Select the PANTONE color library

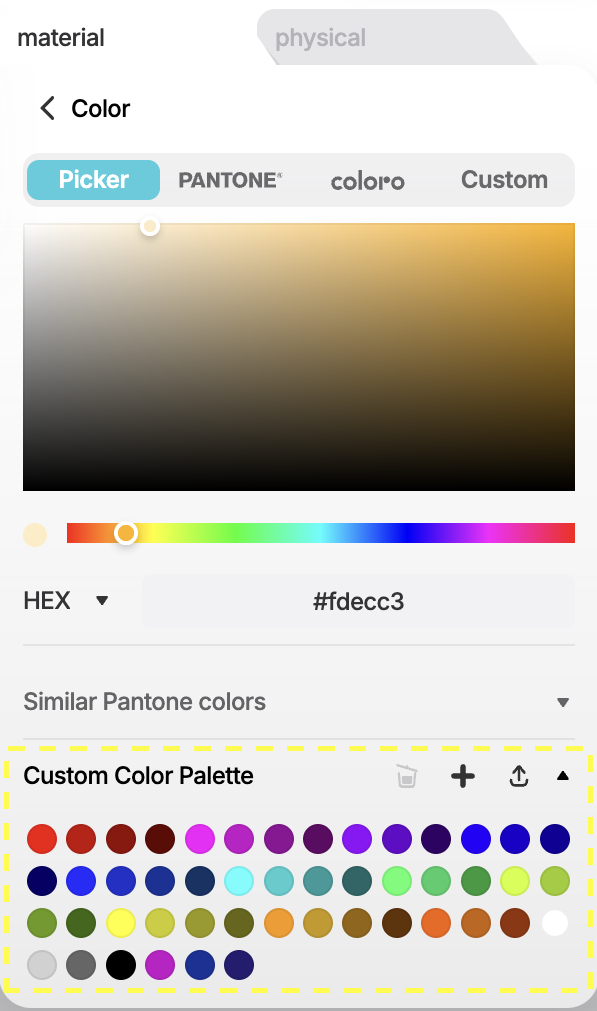click(x=230, y=180)
